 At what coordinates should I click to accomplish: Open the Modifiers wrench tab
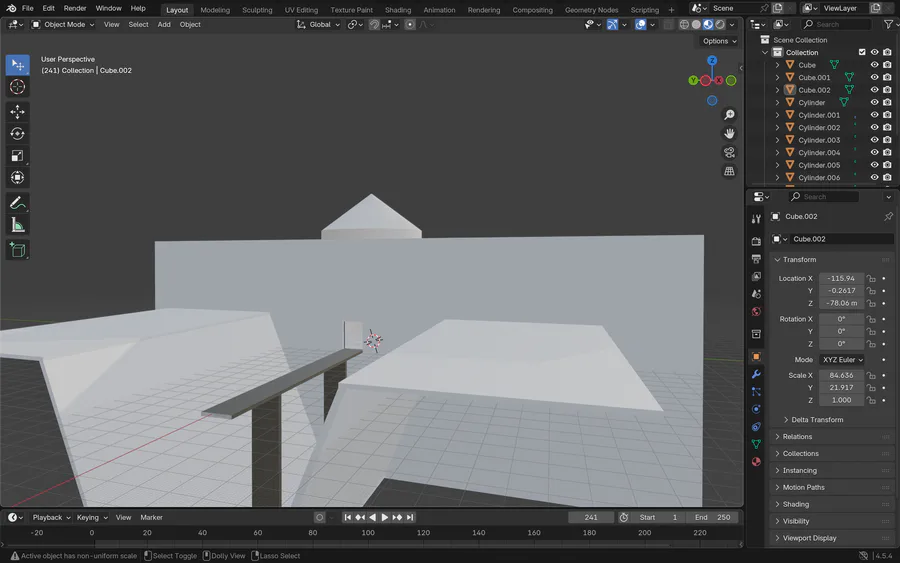[756, 374]
